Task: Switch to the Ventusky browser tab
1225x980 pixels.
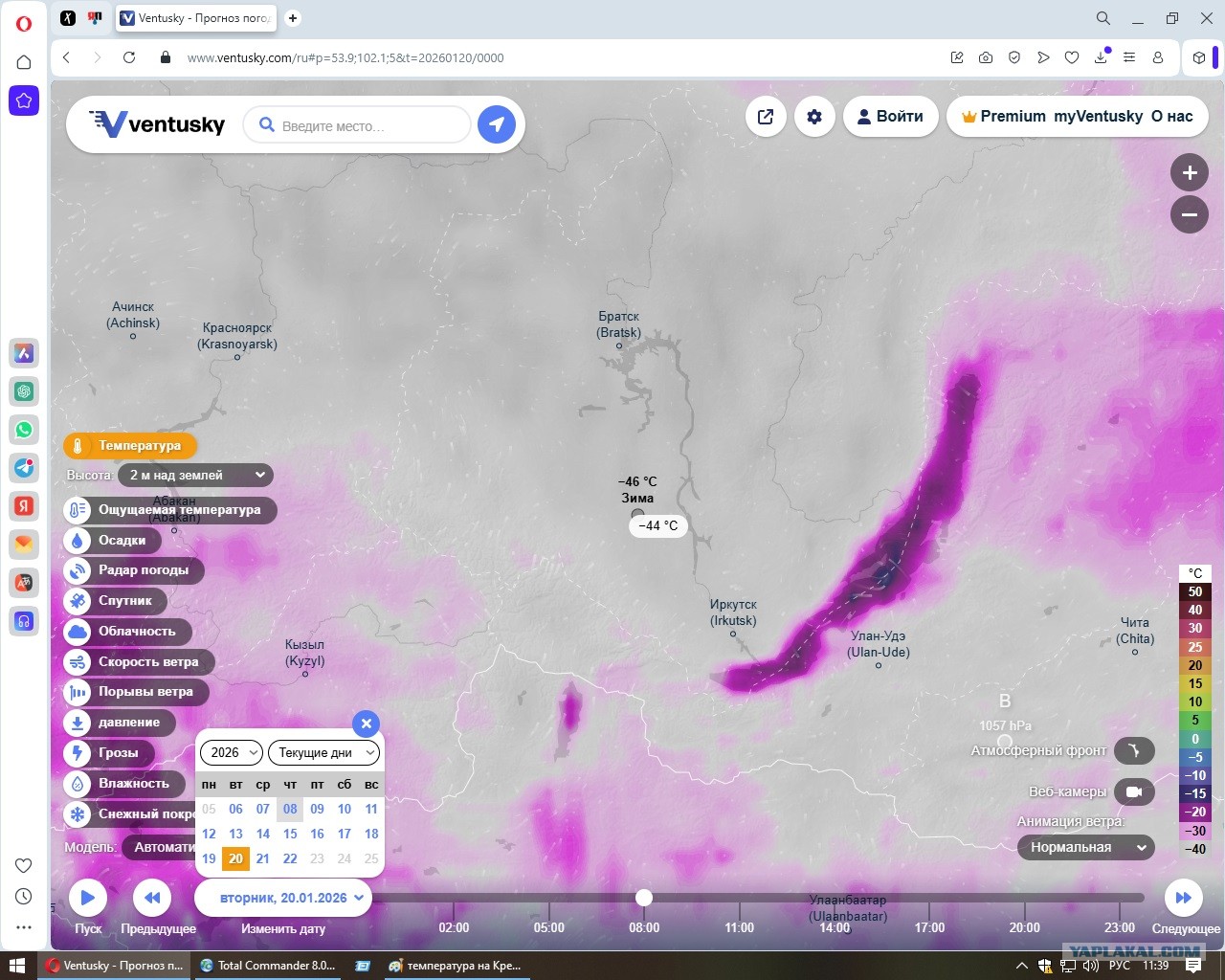Action: click(x=194, y=18)
